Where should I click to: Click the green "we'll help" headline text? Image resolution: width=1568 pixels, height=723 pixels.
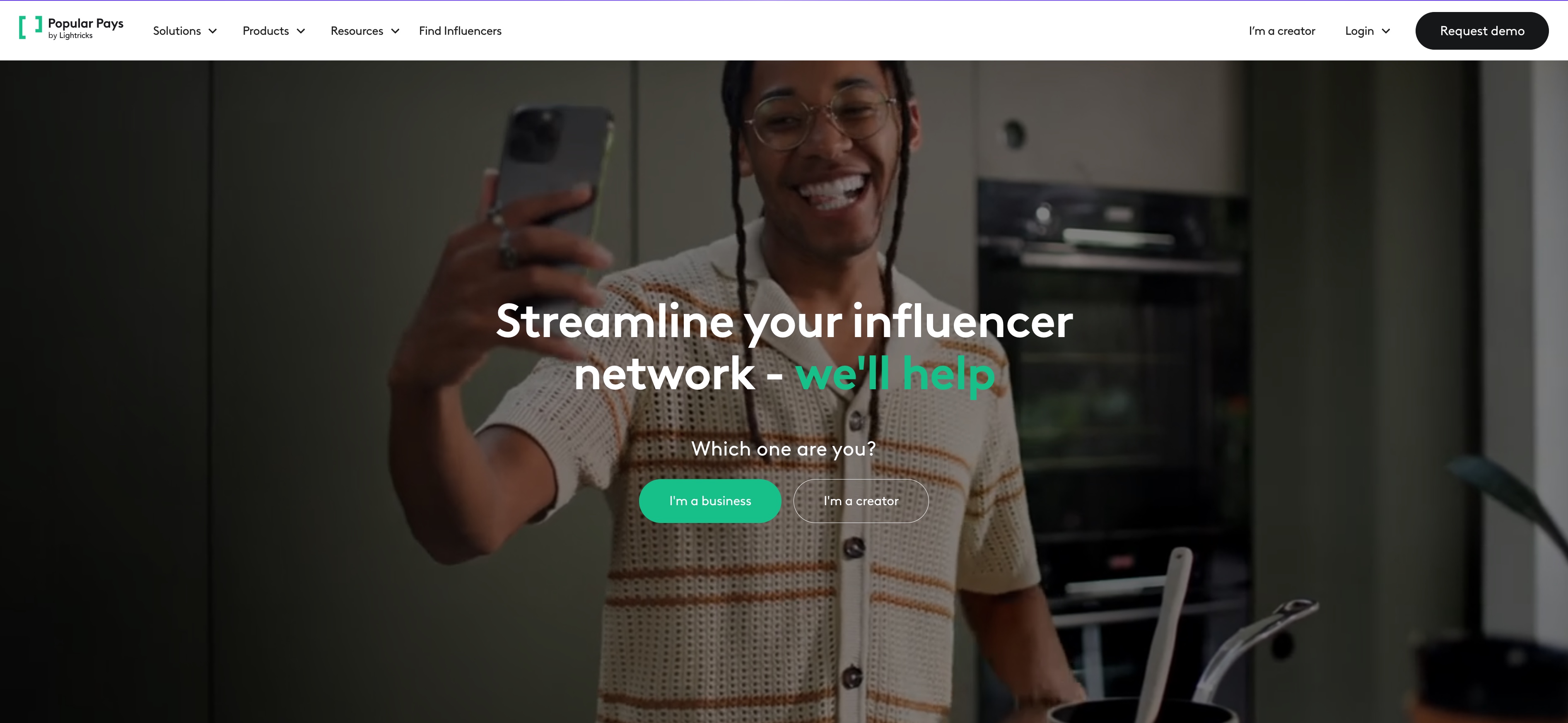coord(895,374)
